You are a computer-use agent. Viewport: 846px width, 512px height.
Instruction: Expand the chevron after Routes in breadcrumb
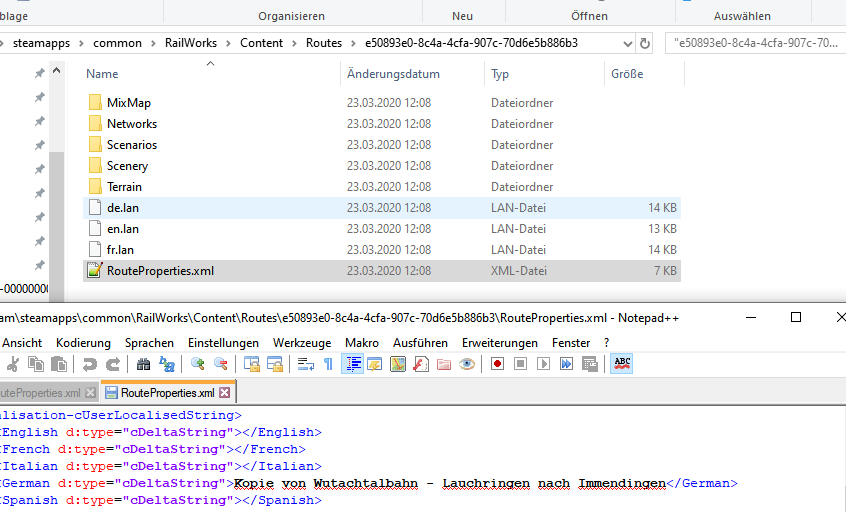352,43
